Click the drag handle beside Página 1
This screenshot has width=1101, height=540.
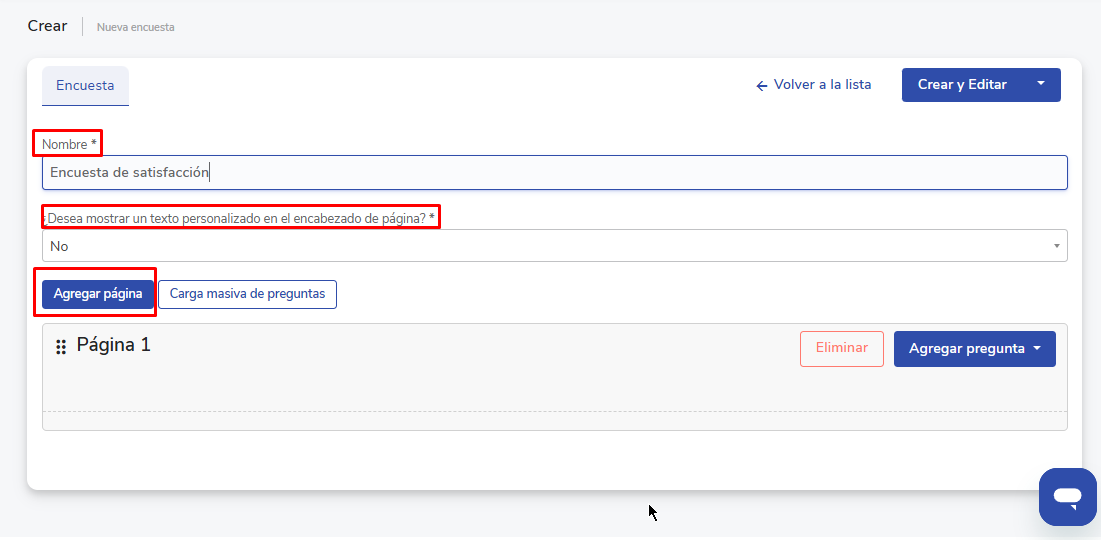pyautogui.click(x=61, y=347)
